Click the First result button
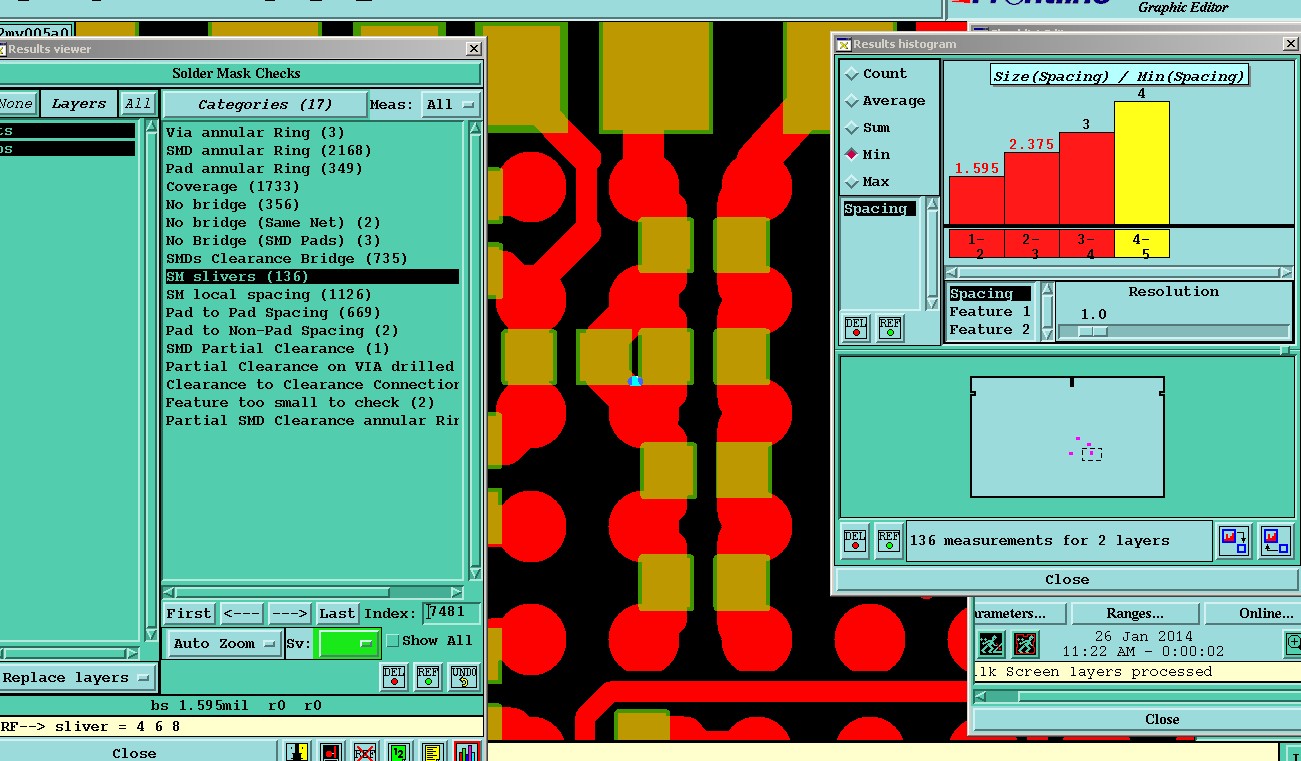This screenshot has height=761, width=1301. point(189,613)
